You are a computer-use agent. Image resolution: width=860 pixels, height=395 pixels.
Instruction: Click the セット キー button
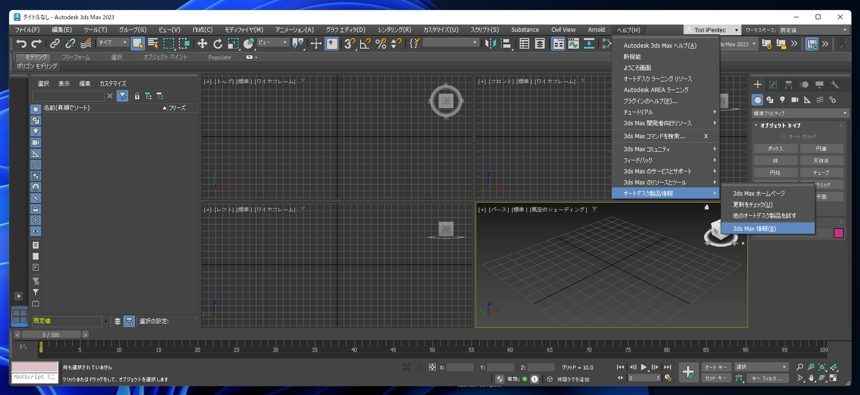[x=716, y=378]
